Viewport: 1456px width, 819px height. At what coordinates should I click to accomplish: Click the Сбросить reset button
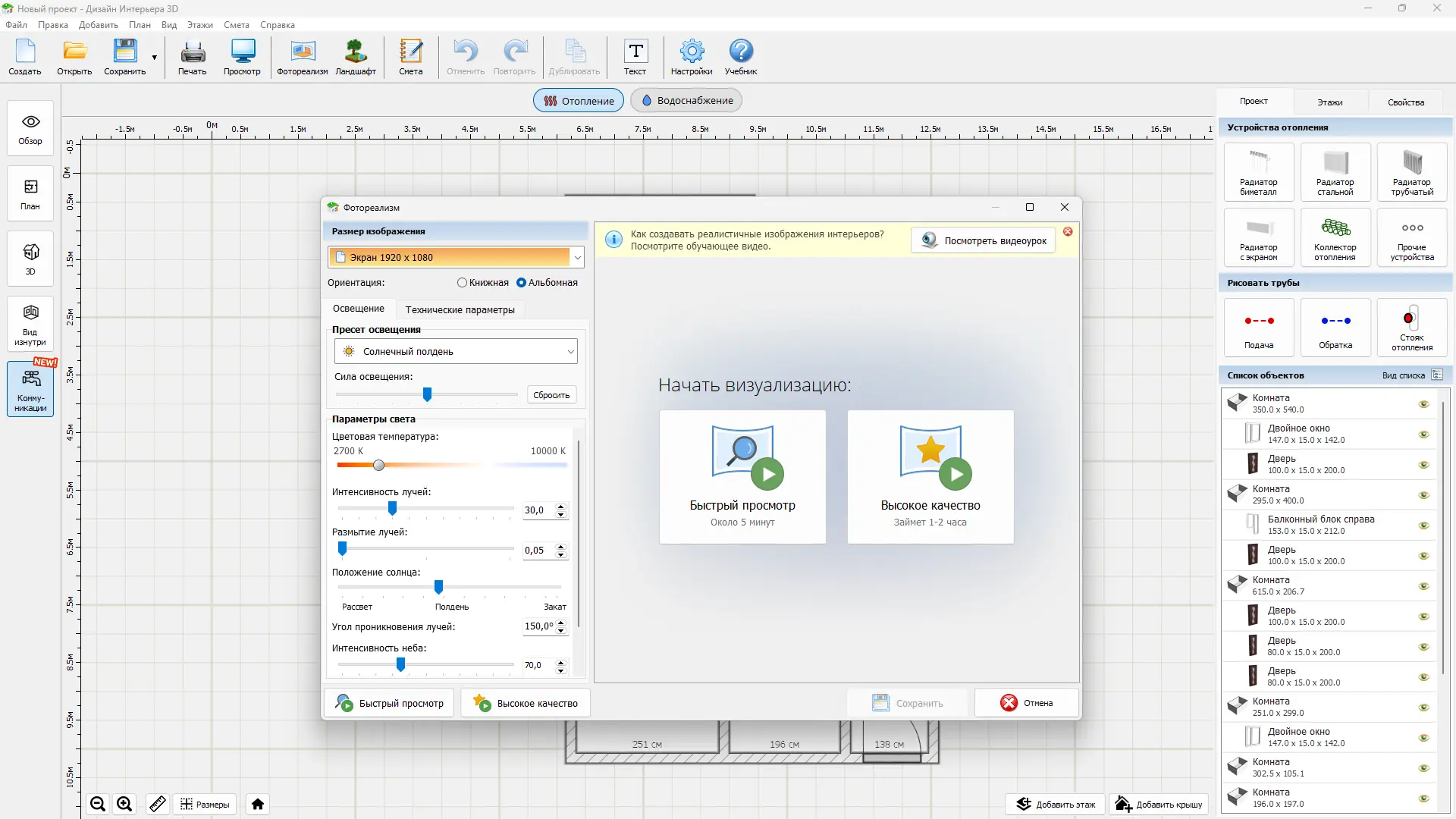551,395
